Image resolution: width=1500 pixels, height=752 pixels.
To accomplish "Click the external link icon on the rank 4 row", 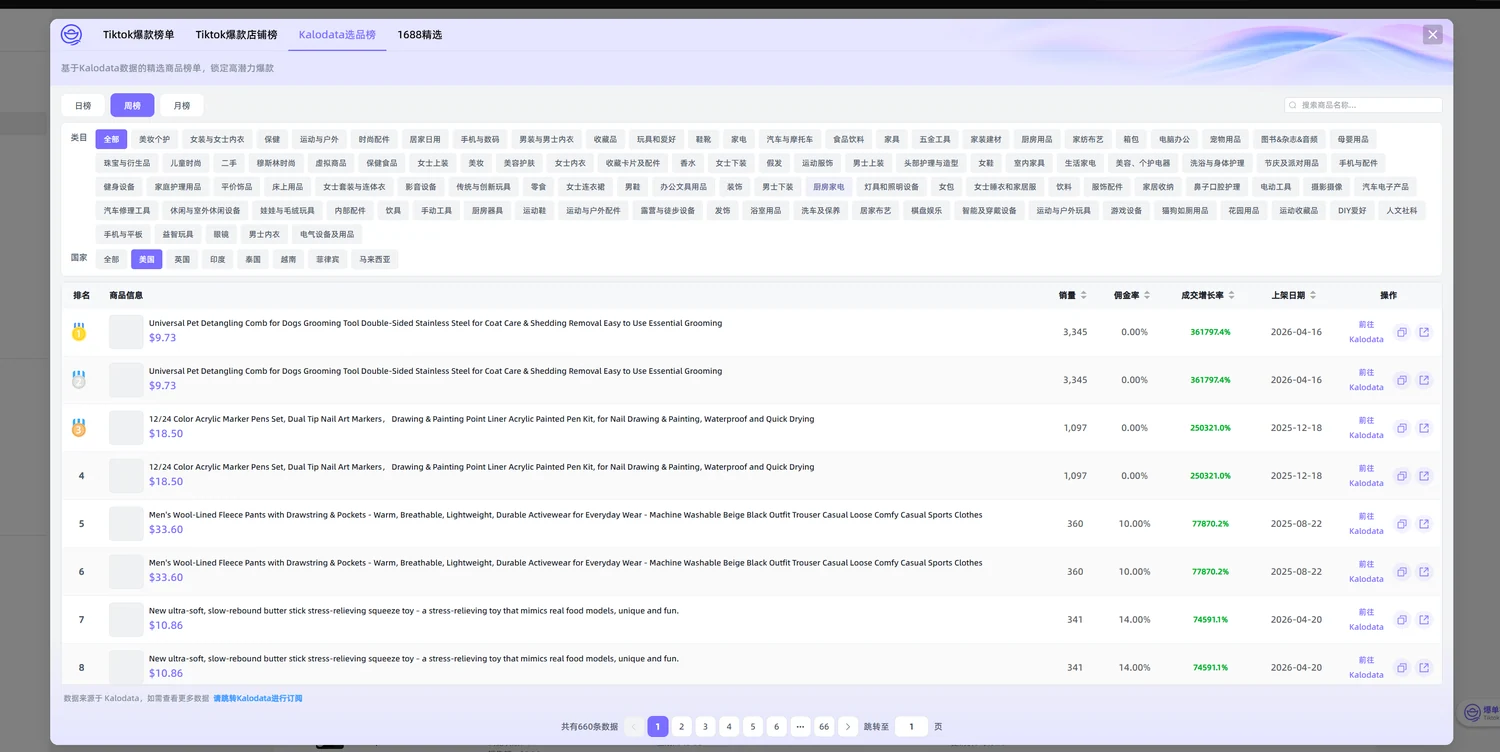I will point(1424,476).
